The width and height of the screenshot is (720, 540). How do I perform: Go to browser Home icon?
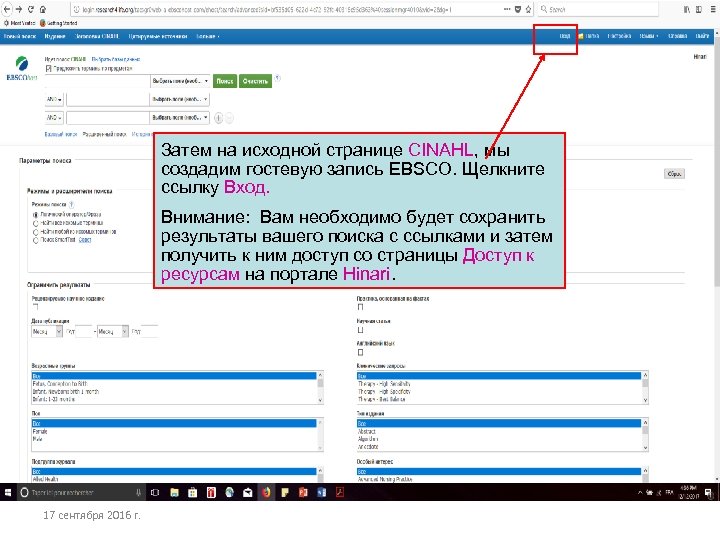point(43,9)
